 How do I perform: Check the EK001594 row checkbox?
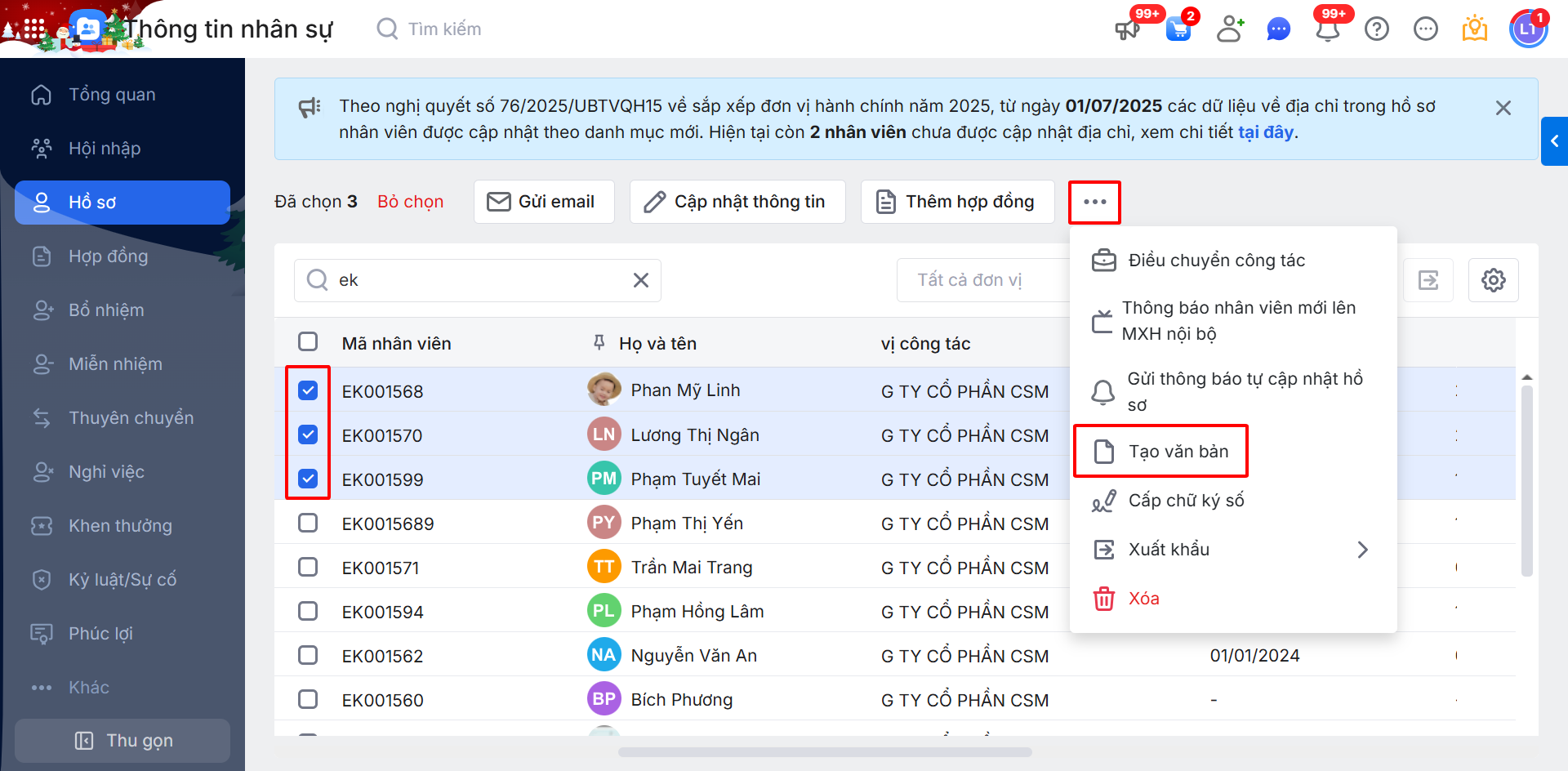(308, 611)
